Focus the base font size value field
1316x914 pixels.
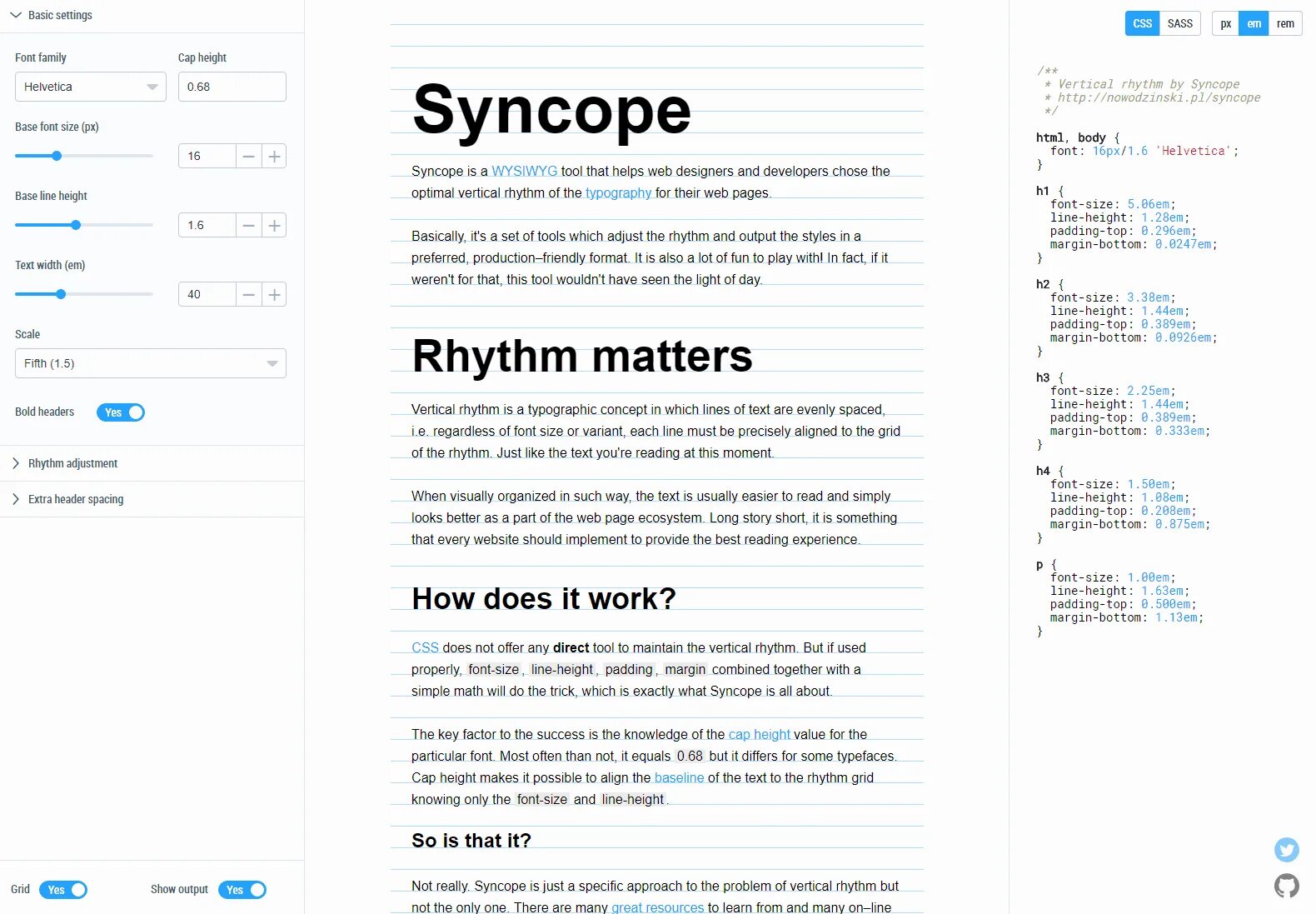207,157
